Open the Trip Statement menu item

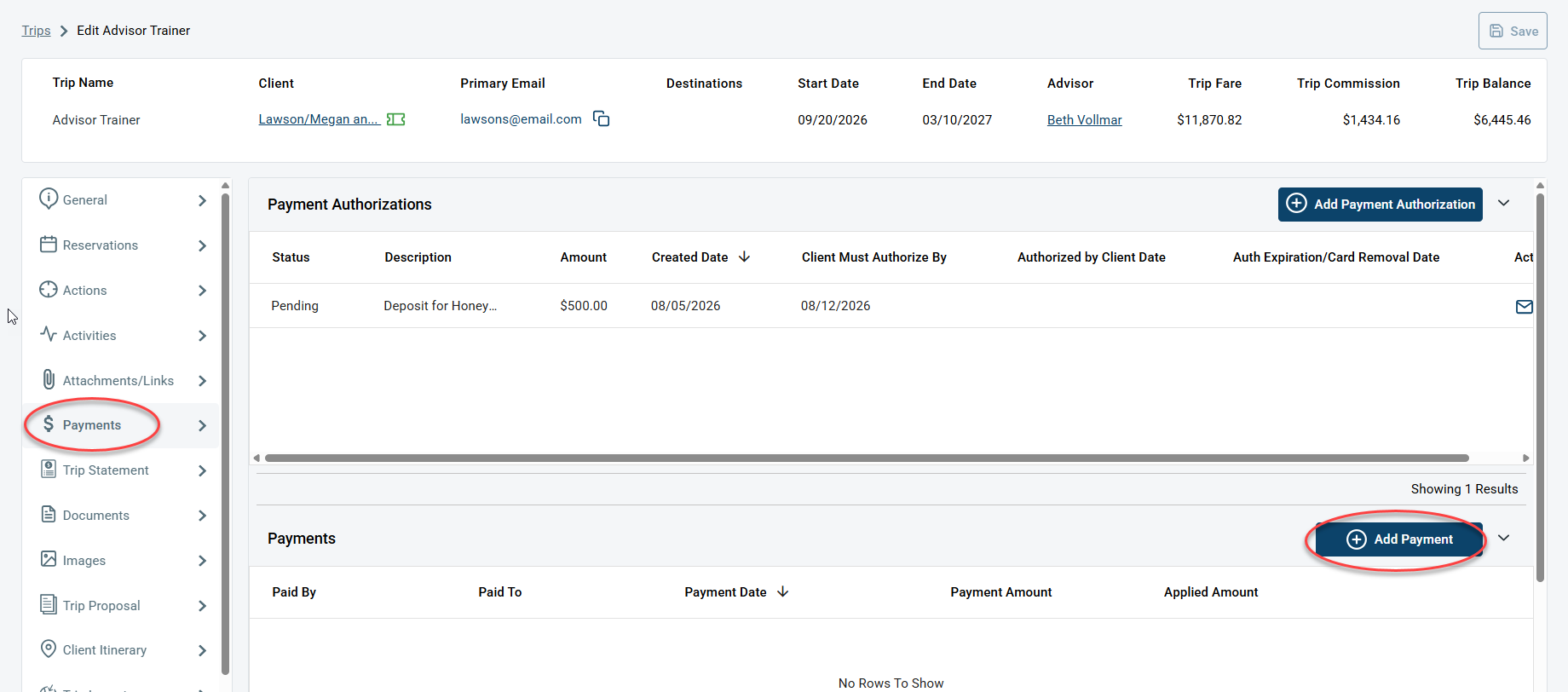121,470
